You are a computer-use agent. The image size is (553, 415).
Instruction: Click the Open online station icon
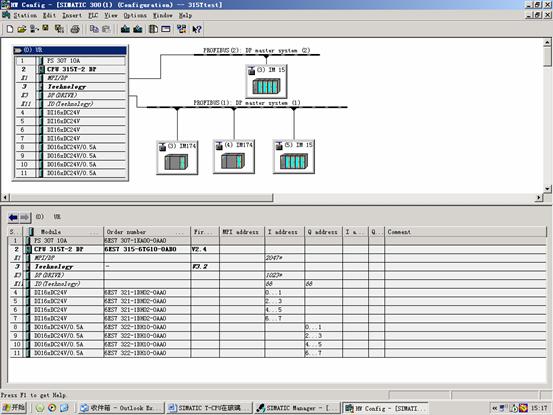click(34, 29)
